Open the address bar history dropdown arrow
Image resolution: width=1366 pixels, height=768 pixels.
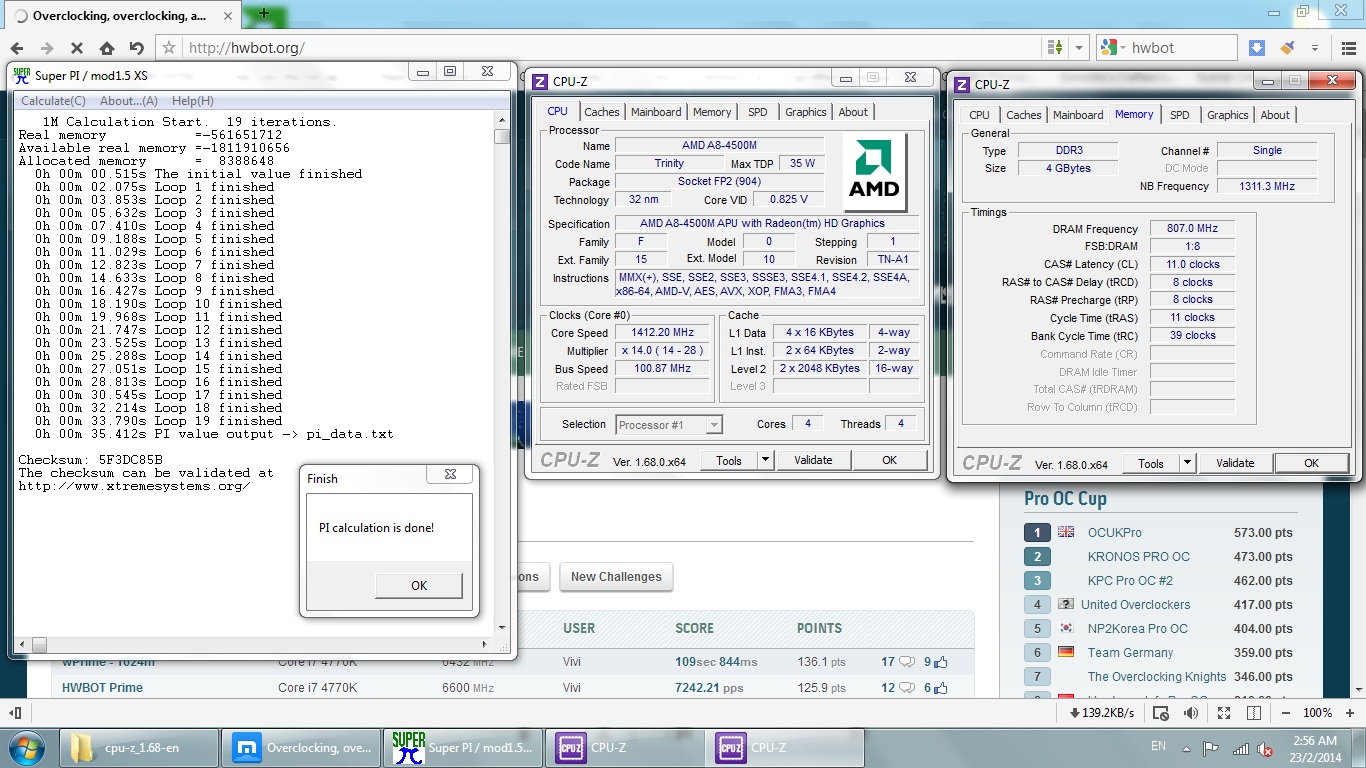1079,47
